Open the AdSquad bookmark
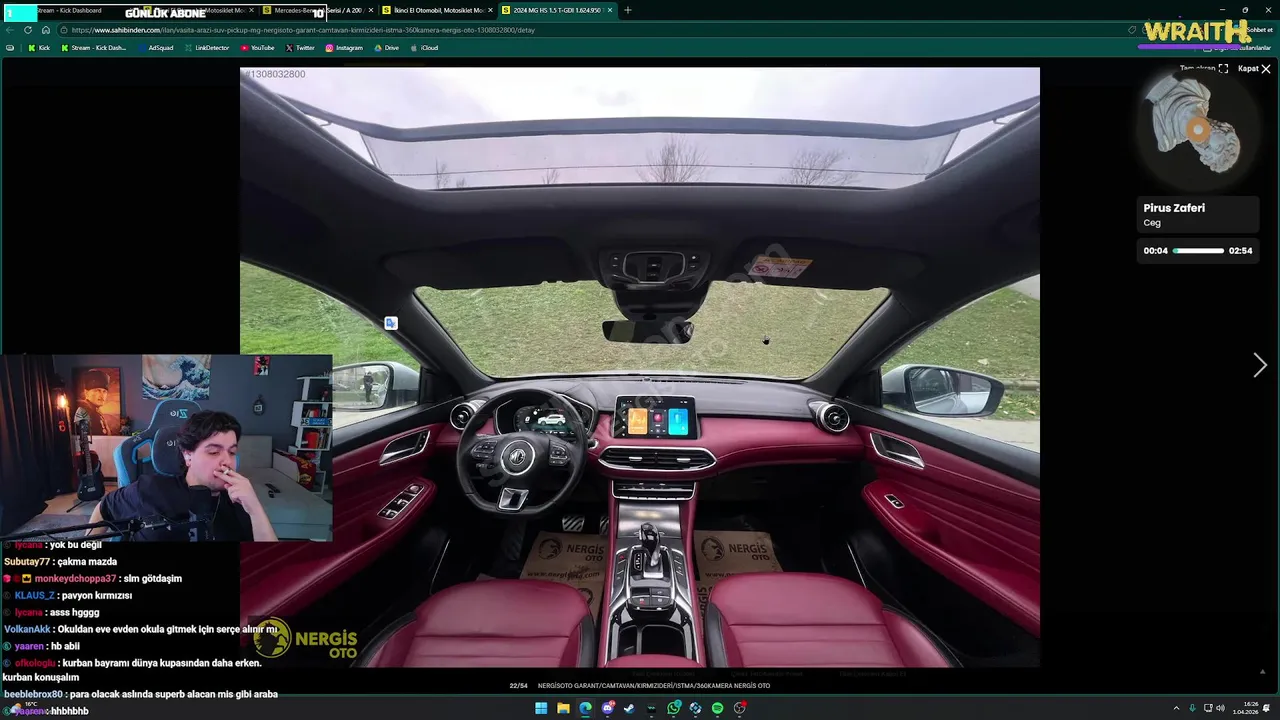This screenshot has height=720, width=1280. (156, 48)
